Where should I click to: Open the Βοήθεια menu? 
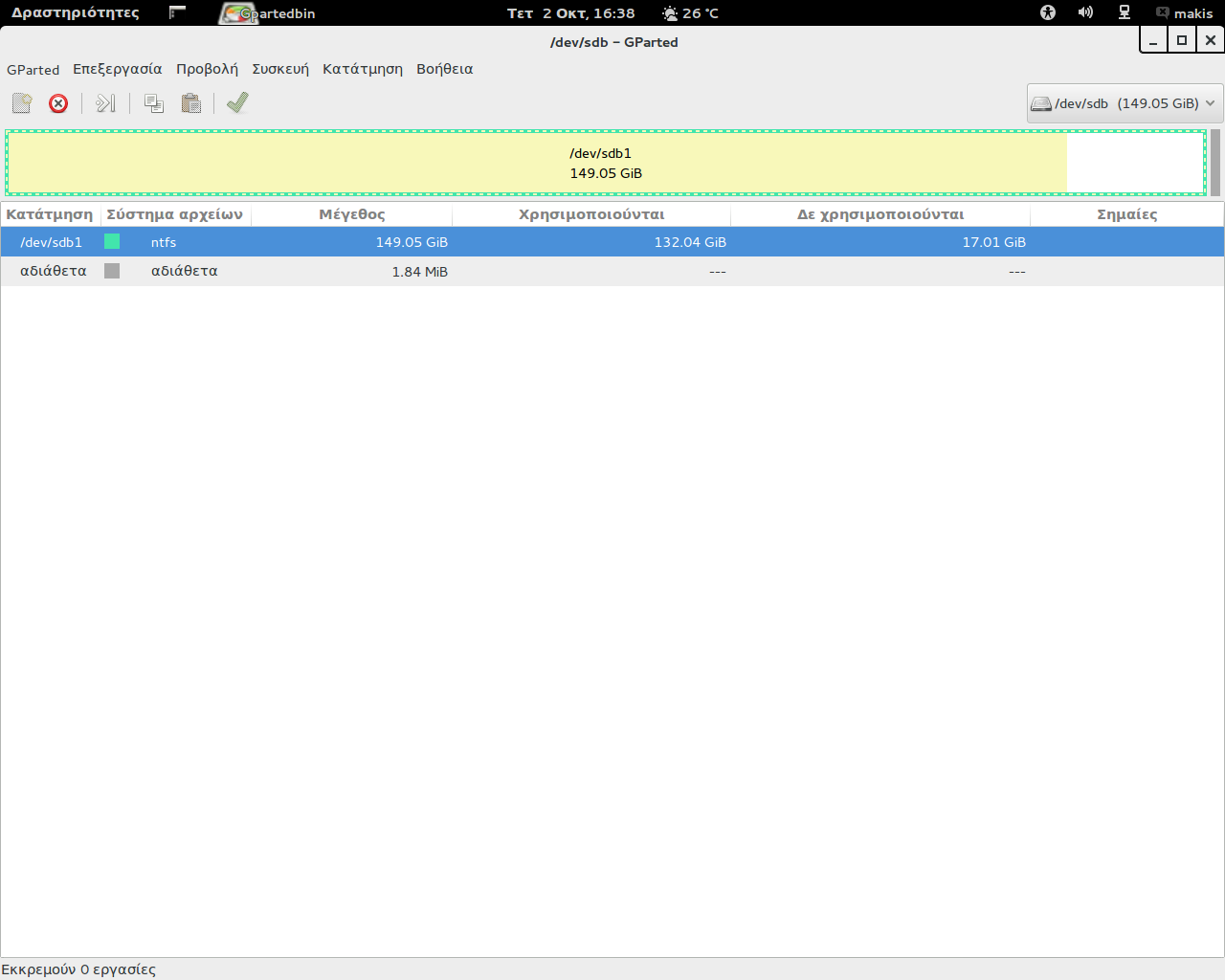point(445,69)
